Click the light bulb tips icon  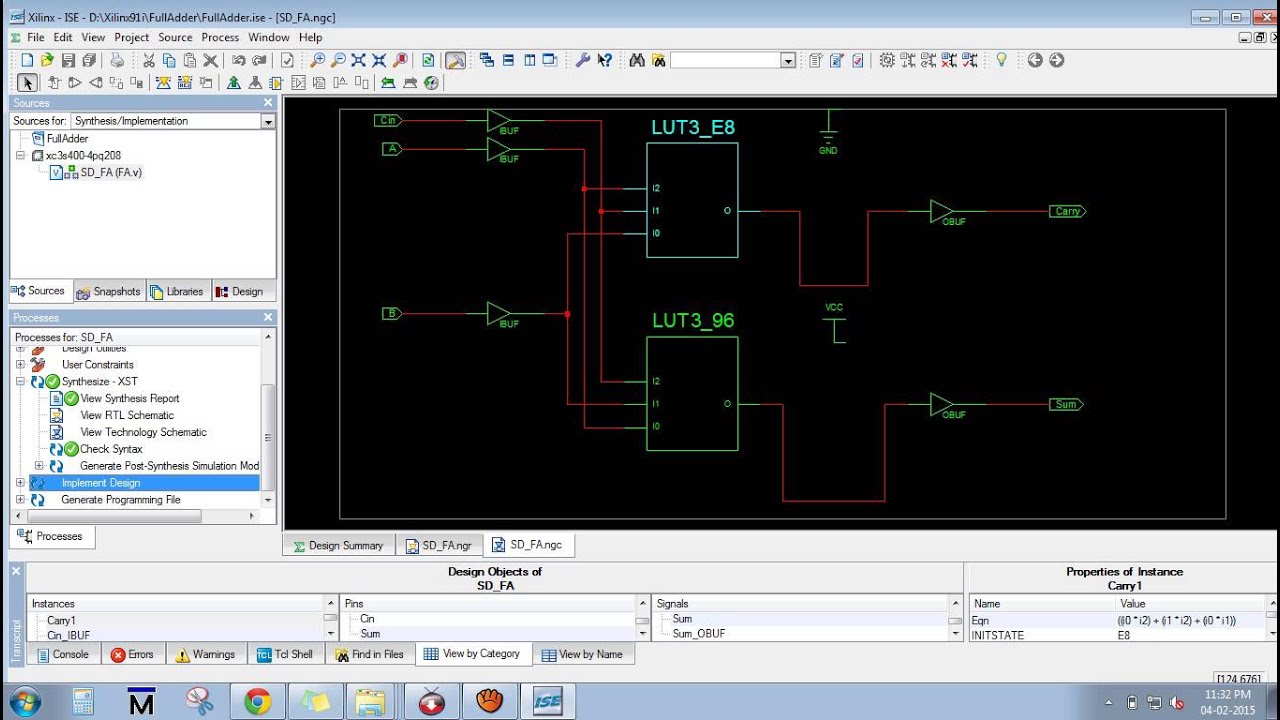pos(1001,60)
